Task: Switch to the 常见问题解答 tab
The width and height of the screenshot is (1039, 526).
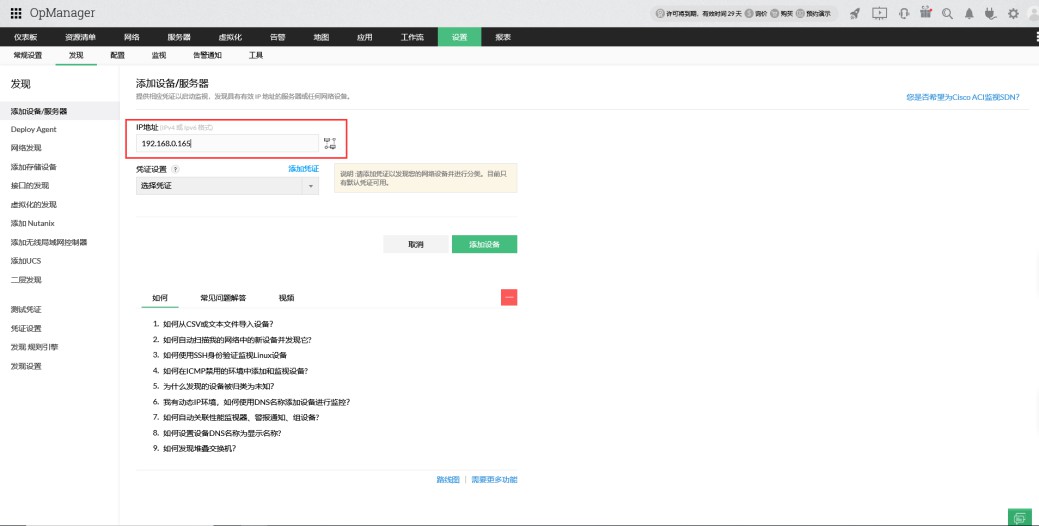Action: coord(223,298)
